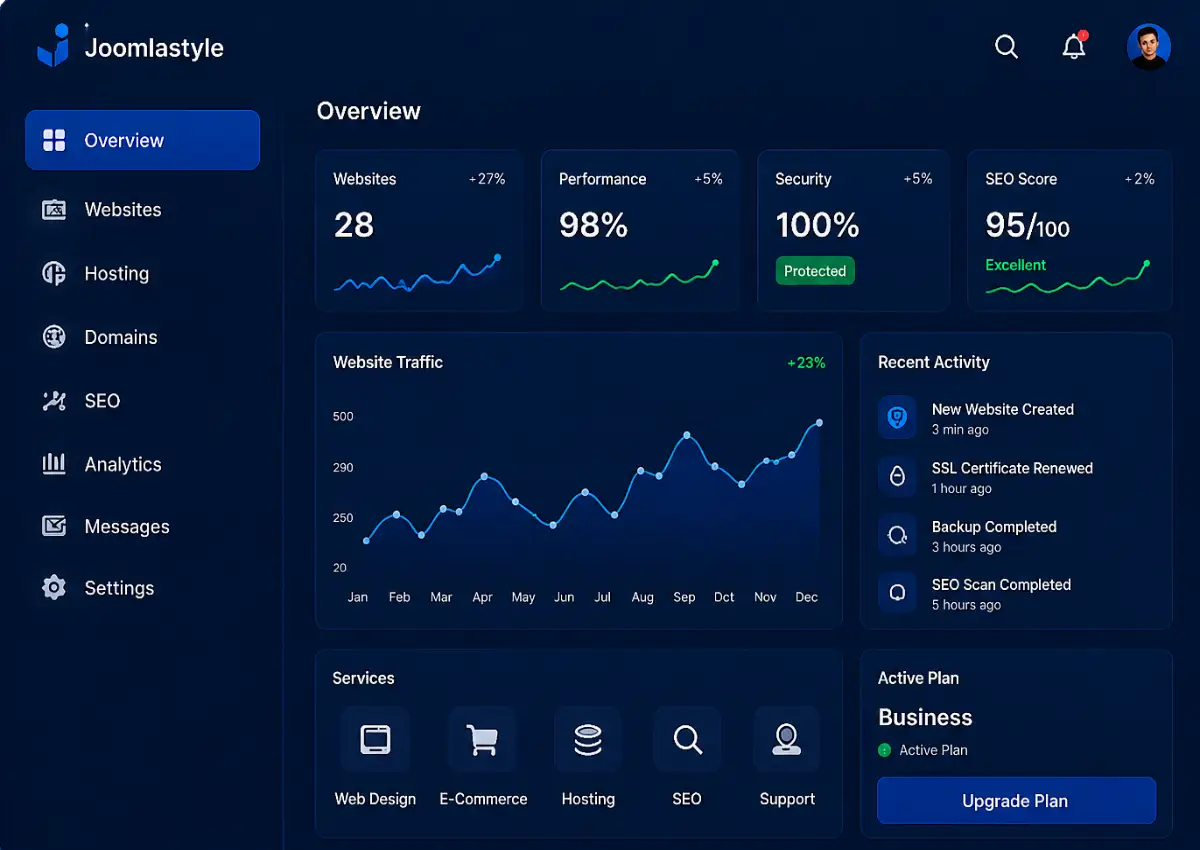The image size is (1200, 850).
Task: Click the Domains globe icon
Action: click(x=54, y=337)
